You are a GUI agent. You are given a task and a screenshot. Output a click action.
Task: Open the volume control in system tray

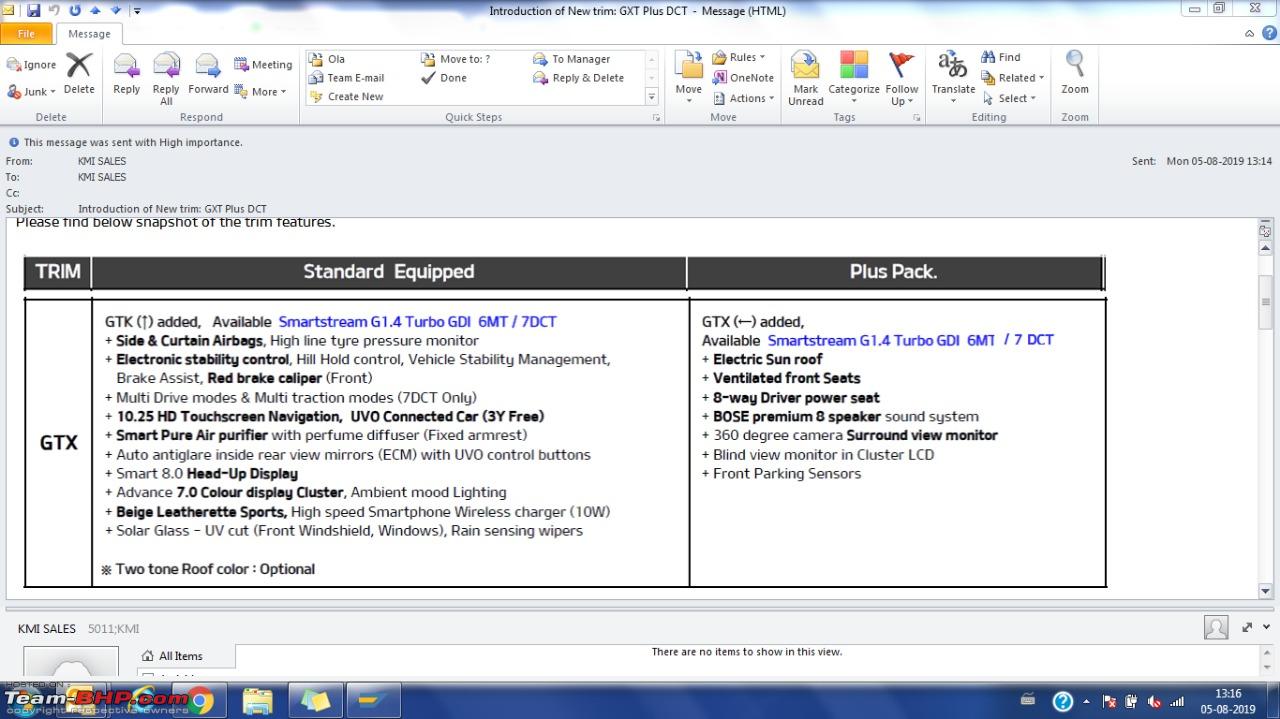(x=1155, y=701)
